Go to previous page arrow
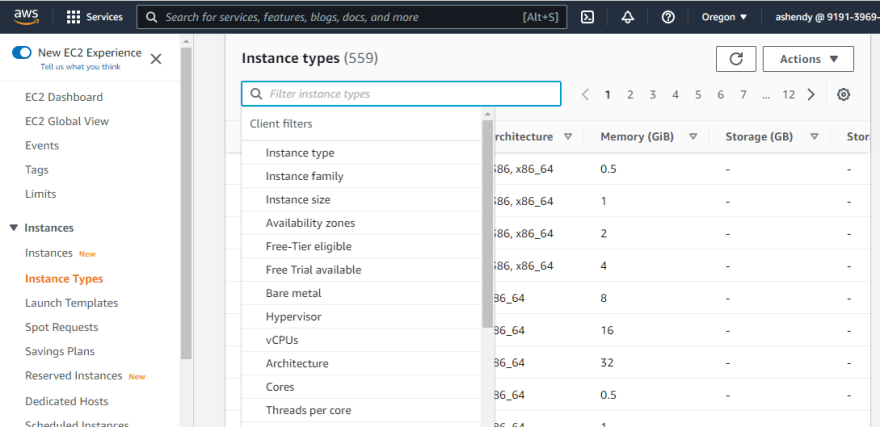 [x=585, y=94]
